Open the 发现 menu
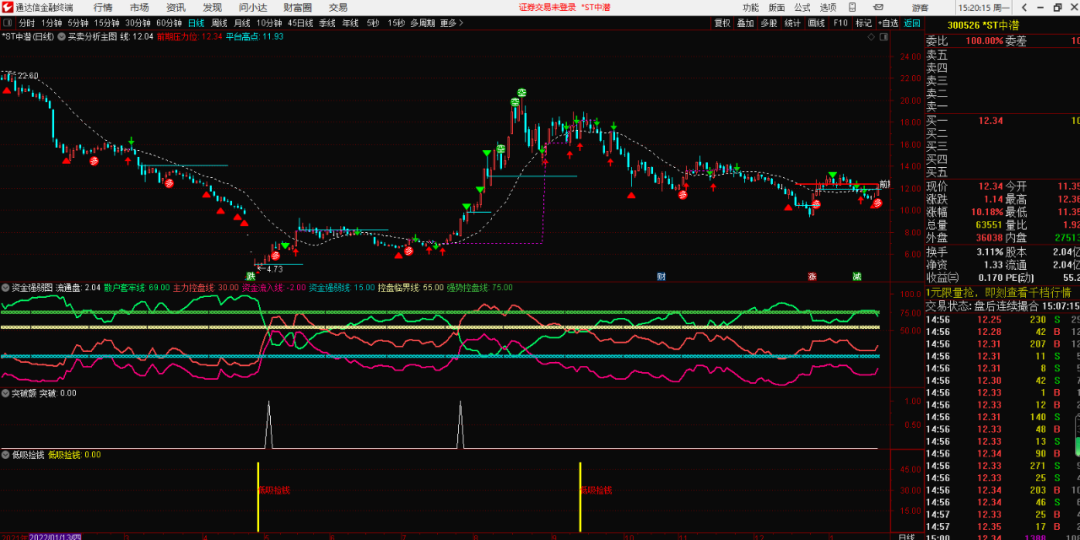Viewport: 1080px width, 540px height. tap(212, 7)
